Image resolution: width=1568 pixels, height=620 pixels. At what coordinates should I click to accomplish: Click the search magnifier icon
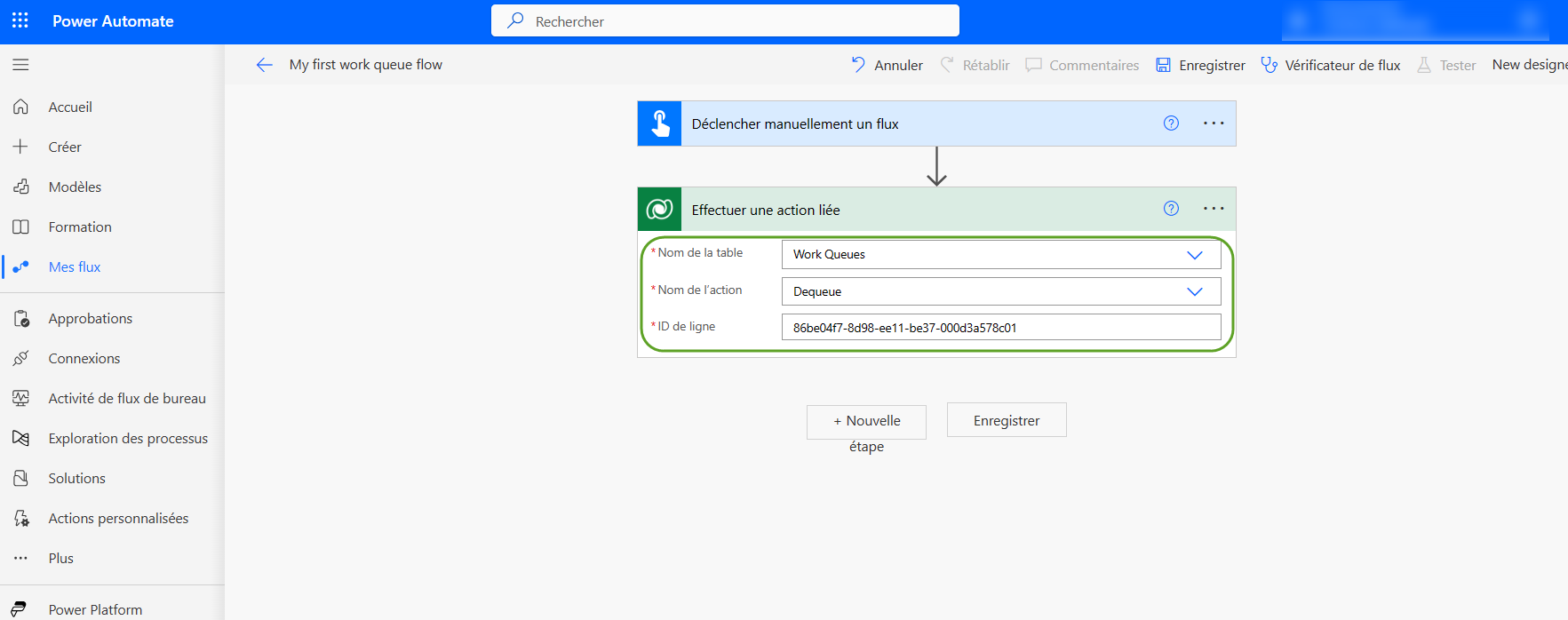(x=515, y=20)
